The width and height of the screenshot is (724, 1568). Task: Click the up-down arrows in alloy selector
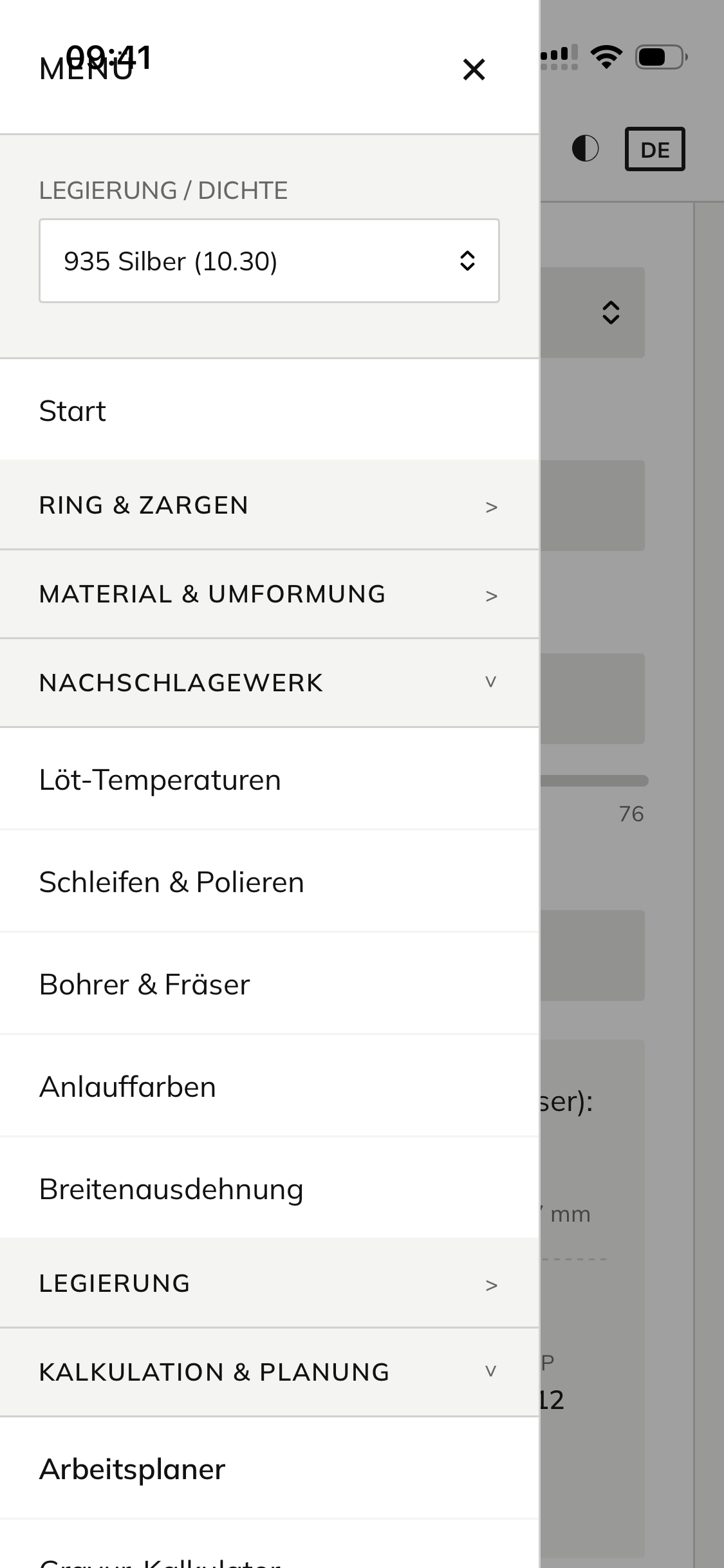tap(467, 261)
